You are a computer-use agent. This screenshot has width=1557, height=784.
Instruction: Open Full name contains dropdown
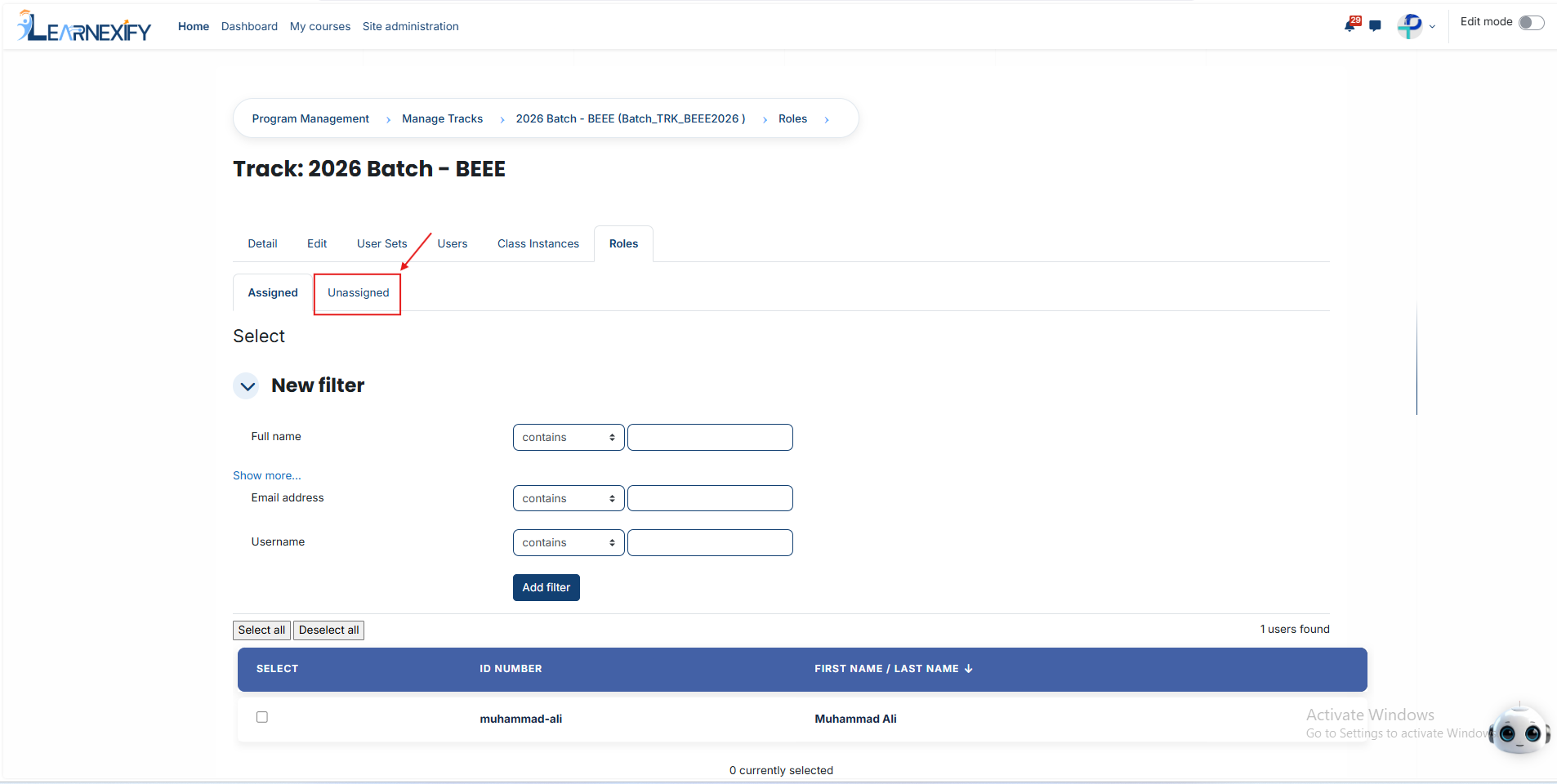click(x=569, y=437)
